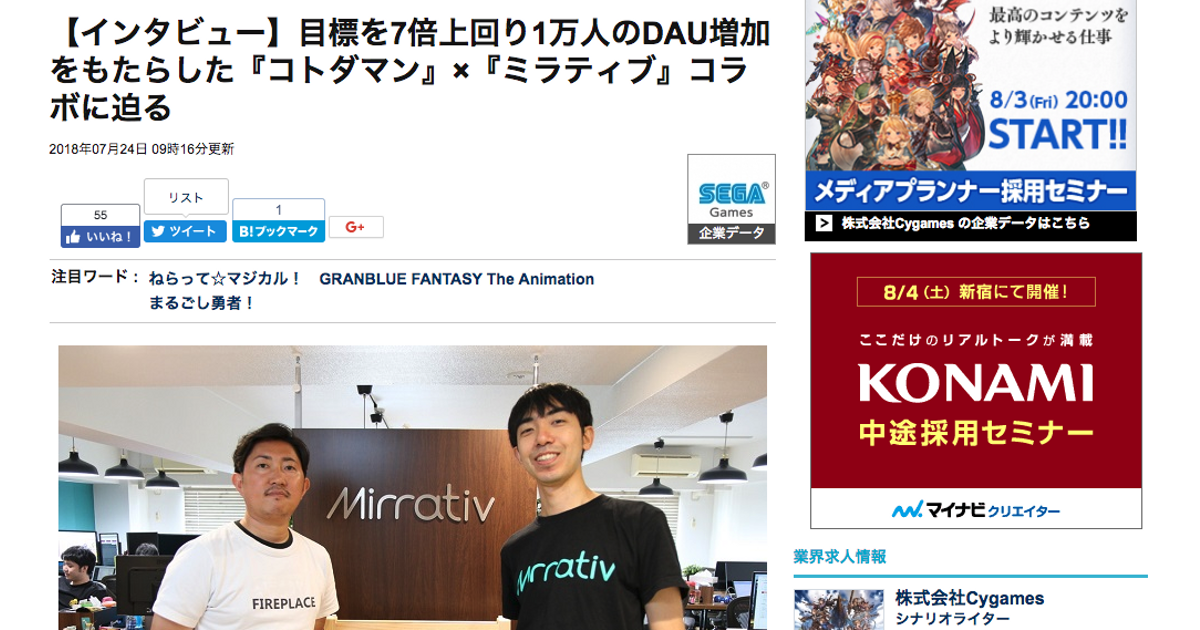The image size is (1200, 630).
Task: Open the KONAMI 中途採用セミナー advertisement
Action: 976,390
